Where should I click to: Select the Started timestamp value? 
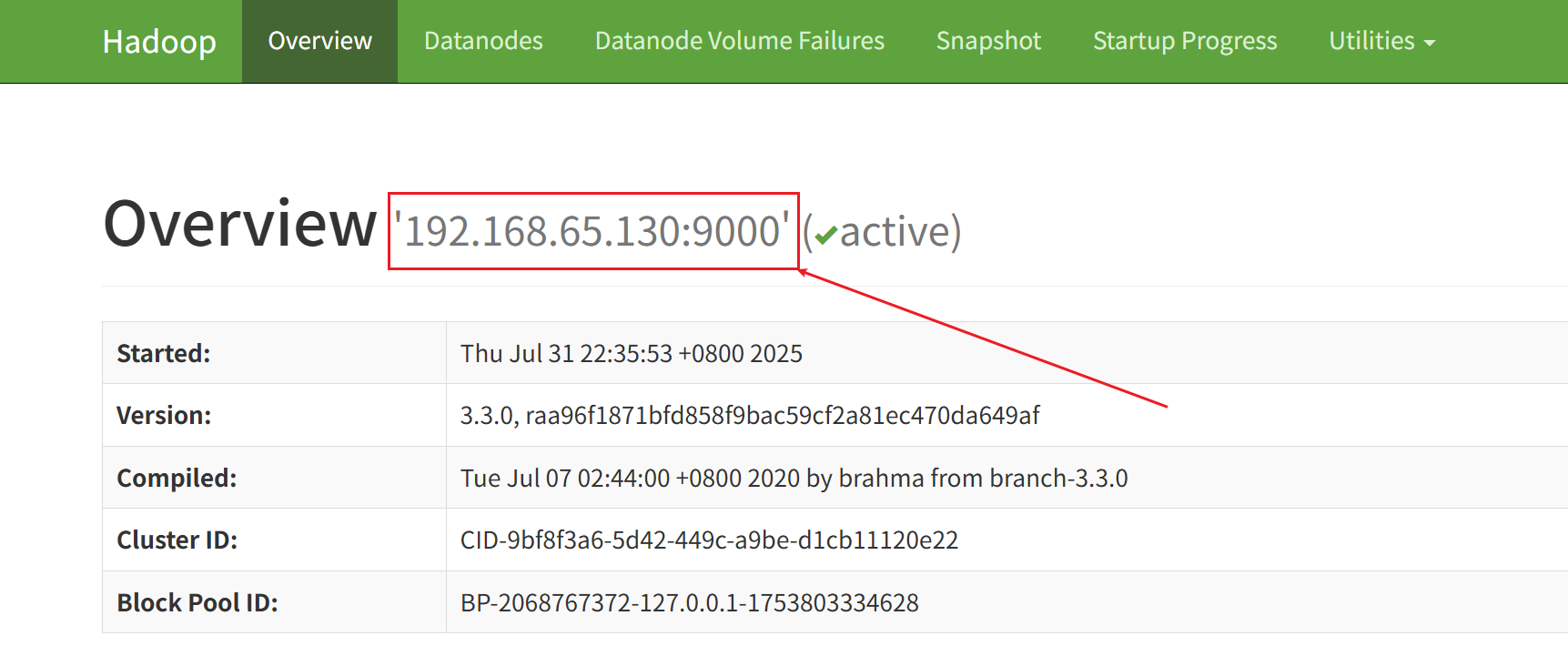632,353
